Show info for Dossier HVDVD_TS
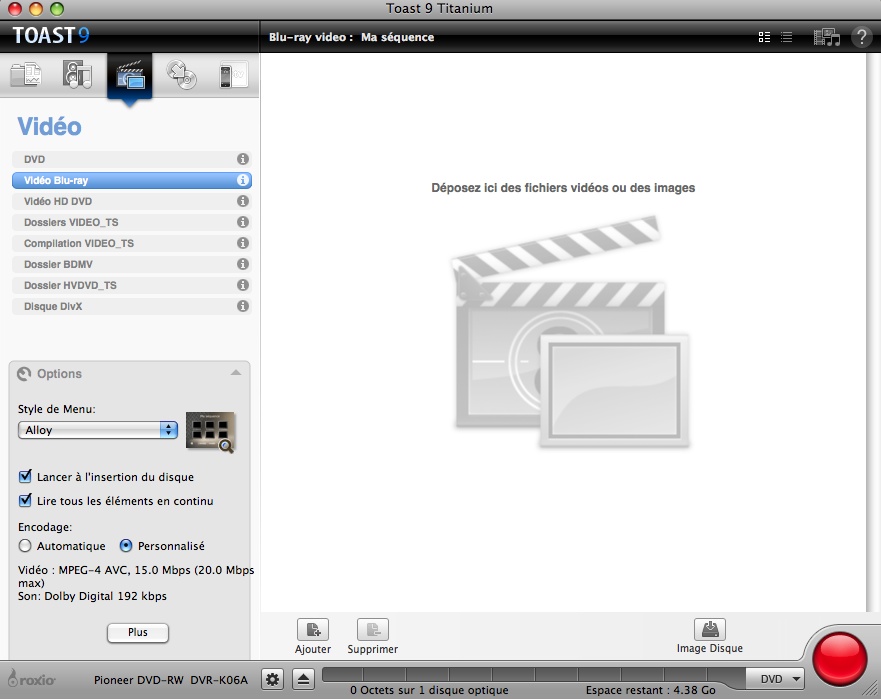Image resolution: width=881 pixels, height=699 pixels. (243, 285)
